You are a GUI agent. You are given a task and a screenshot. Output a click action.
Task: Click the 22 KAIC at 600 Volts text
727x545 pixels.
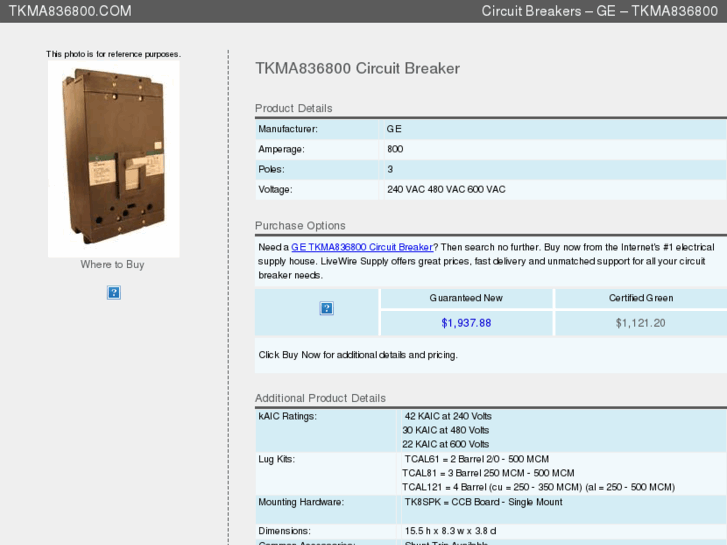[x=446, y=444]
